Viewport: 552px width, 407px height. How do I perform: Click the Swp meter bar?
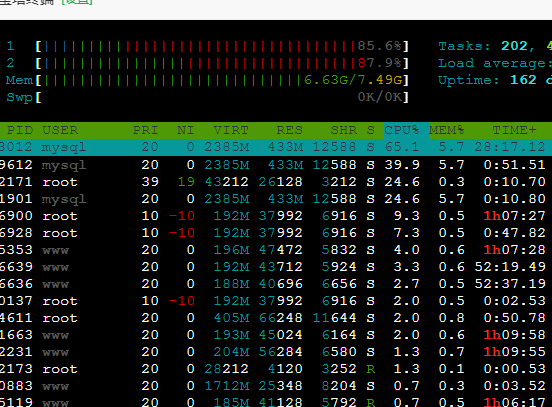[x=222, y=97]
